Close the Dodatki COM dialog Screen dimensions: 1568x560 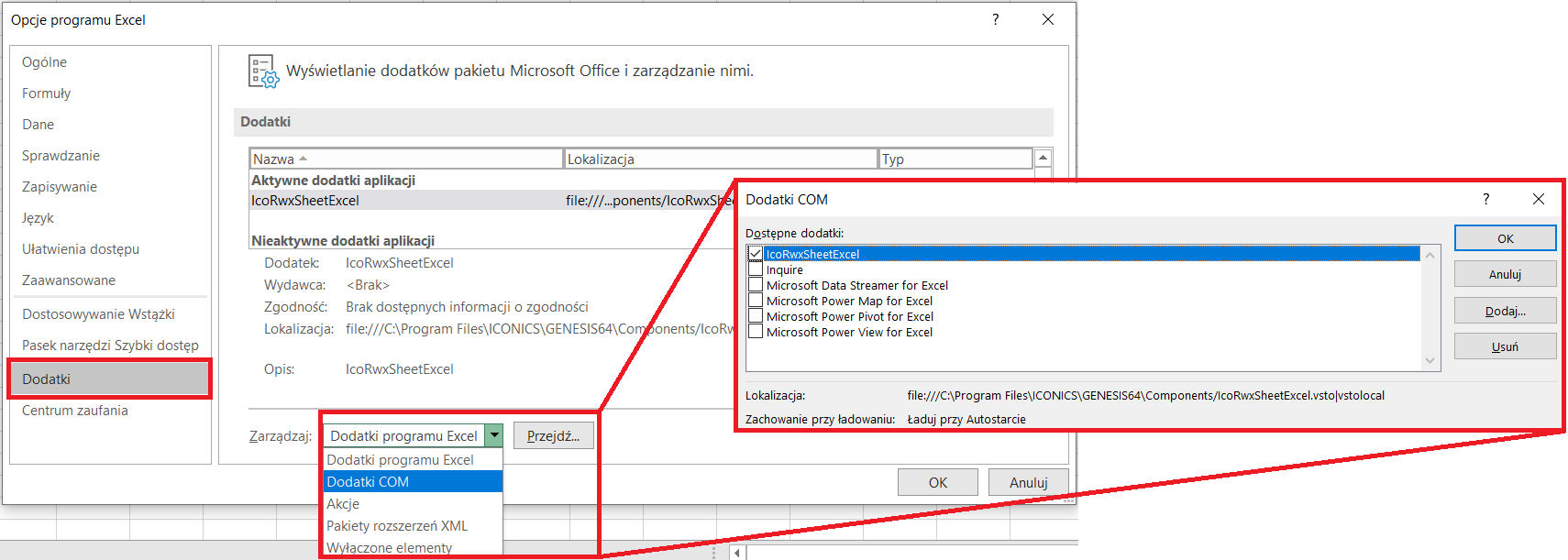[x=1539, y=199]
